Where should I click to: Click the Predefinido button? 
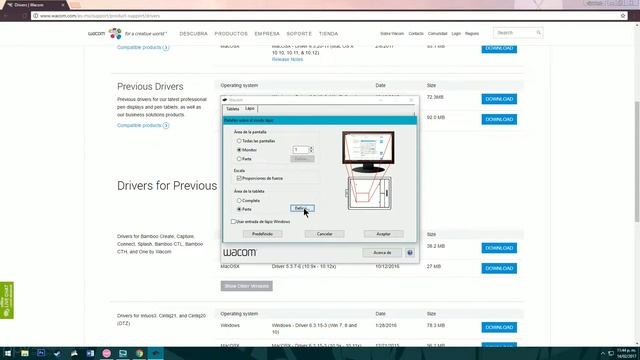point(262,234)
